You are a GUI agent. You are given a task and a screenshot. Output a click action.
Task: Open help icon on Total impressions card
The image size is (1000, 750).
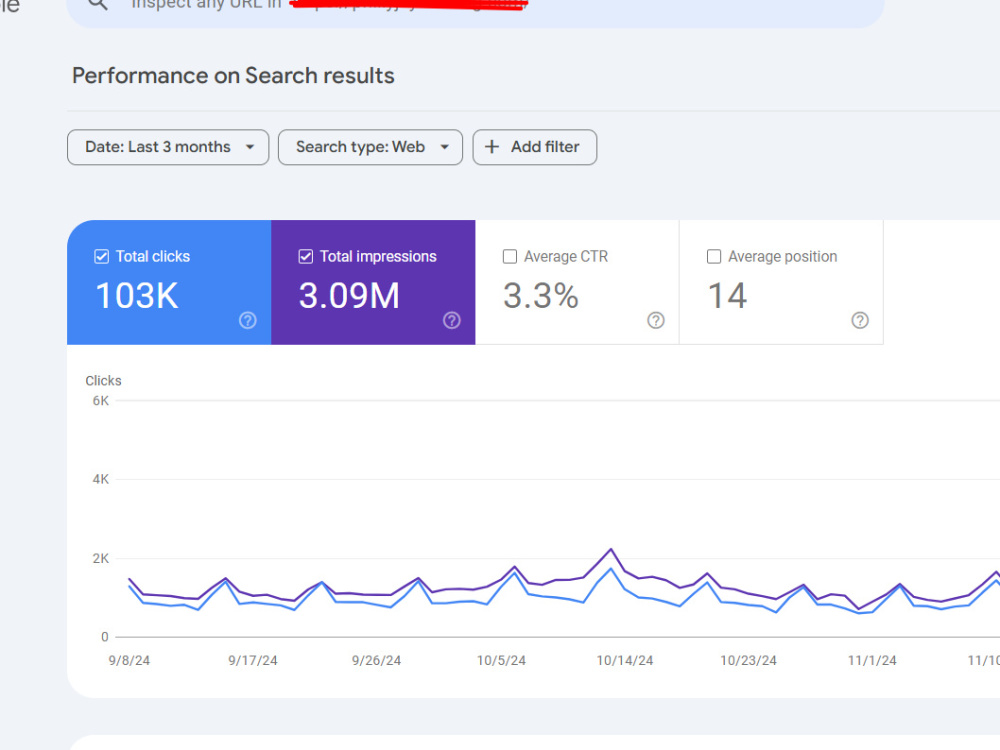452,320
